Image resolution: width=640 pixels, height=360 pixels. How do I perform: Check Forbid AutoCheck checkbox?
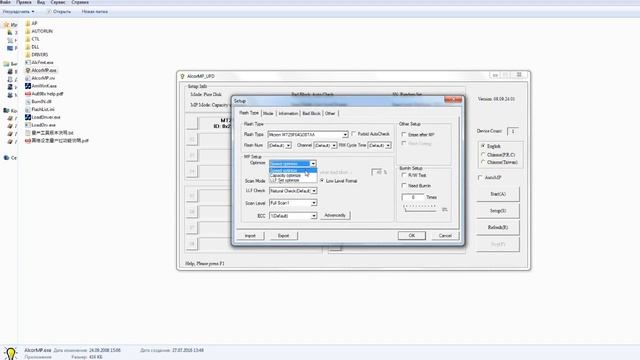click(x=354, y=134)
